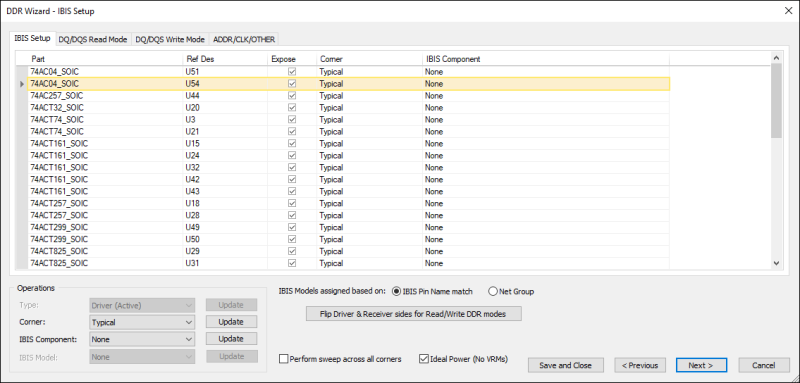
Task: Open the IBIS Component dropdown in Operations
Action: [142, 339]
